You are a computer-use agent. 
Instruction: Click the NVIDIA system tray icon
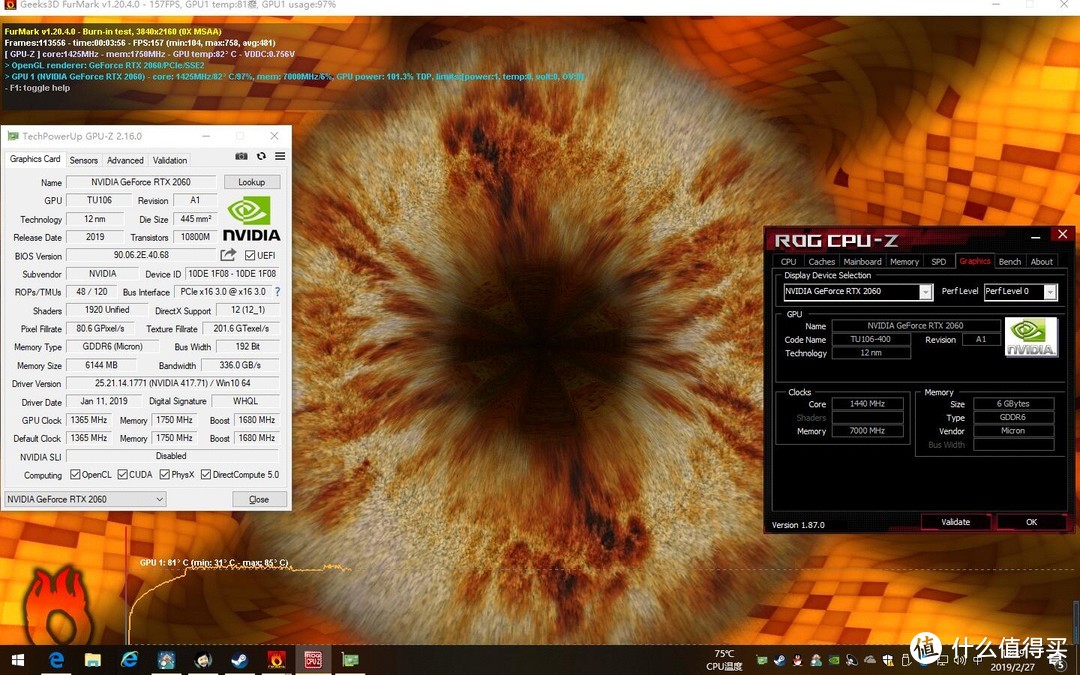tap(834, 660)
